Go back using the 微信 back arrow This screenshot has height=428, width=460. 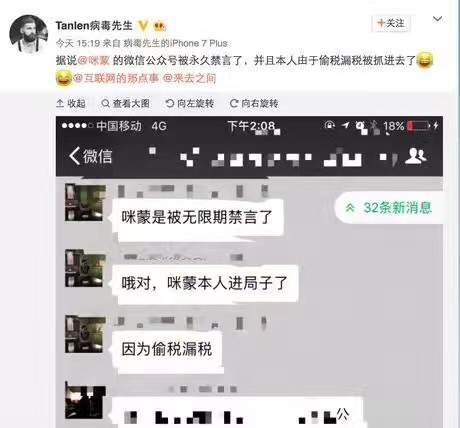90,156
